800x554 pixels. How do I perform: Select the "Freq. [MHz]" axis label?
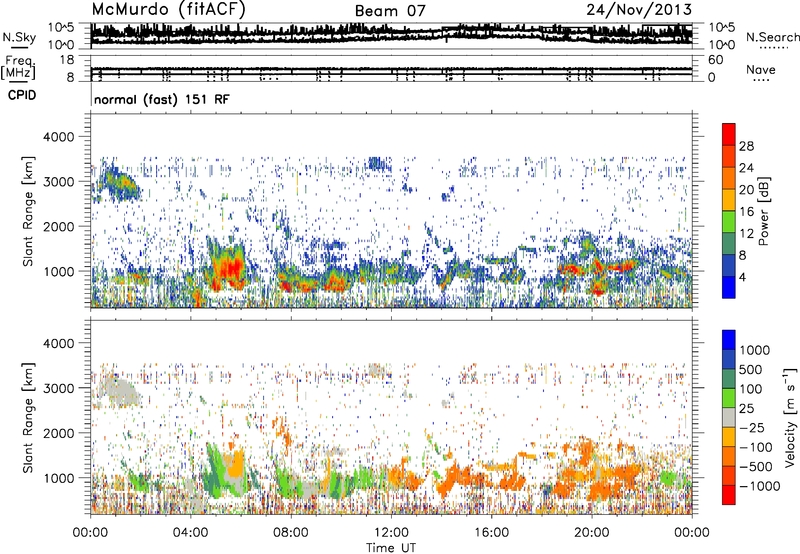[x=18, y=68]
